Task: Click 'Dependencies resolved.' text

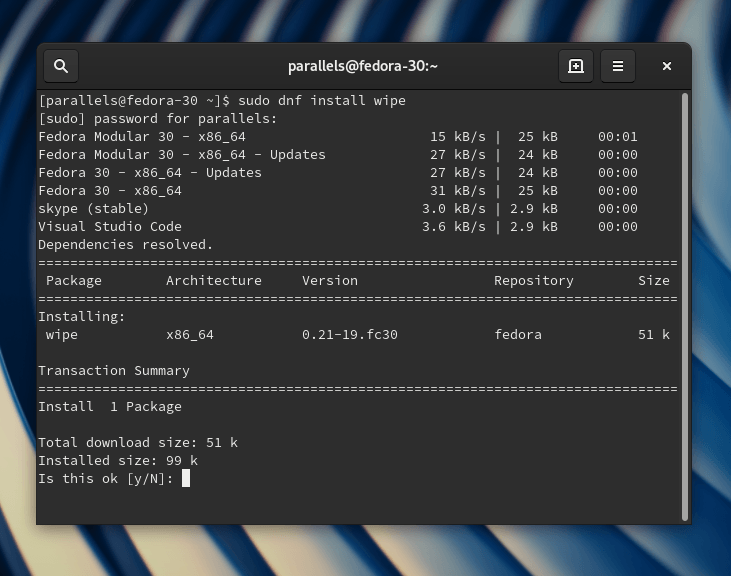Action: click(125, 245)
